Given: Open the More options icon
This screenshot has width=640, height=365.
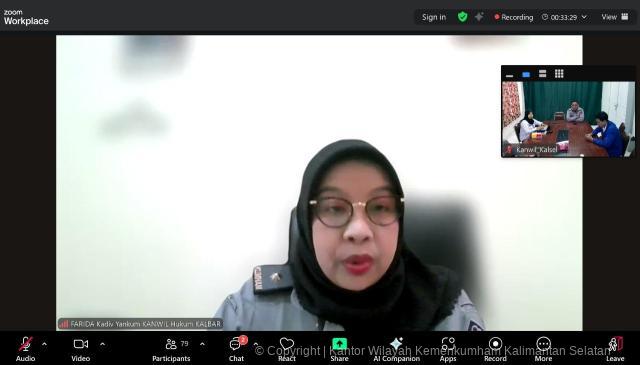Looking at the screenshot, I should (x=544, y=344).
